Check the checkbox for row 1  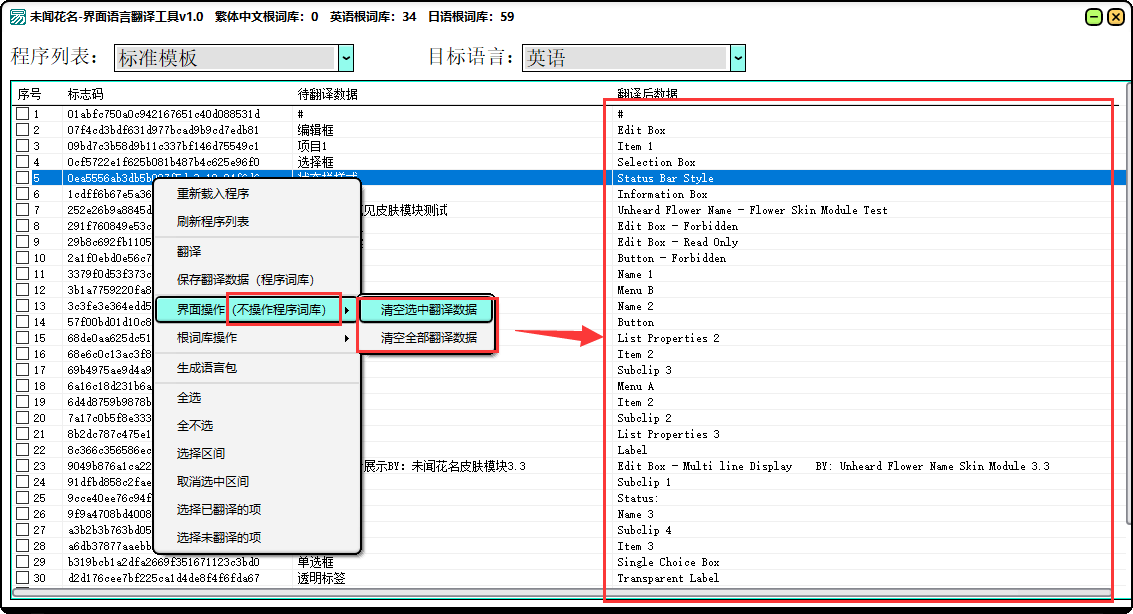coord(22,115)
